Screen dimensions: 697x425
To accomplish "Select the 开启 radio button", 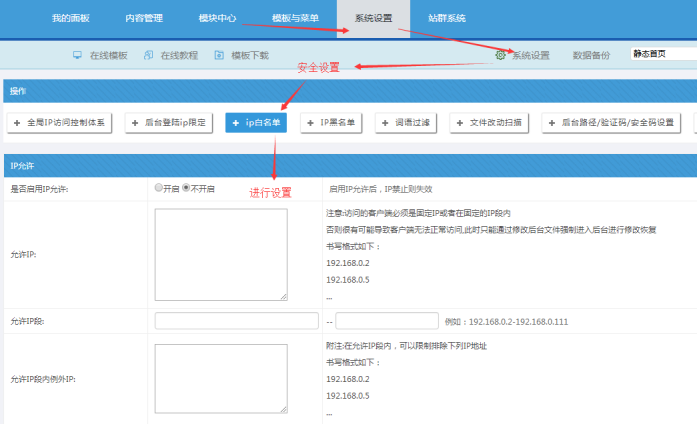I will (x=159, y=187).
